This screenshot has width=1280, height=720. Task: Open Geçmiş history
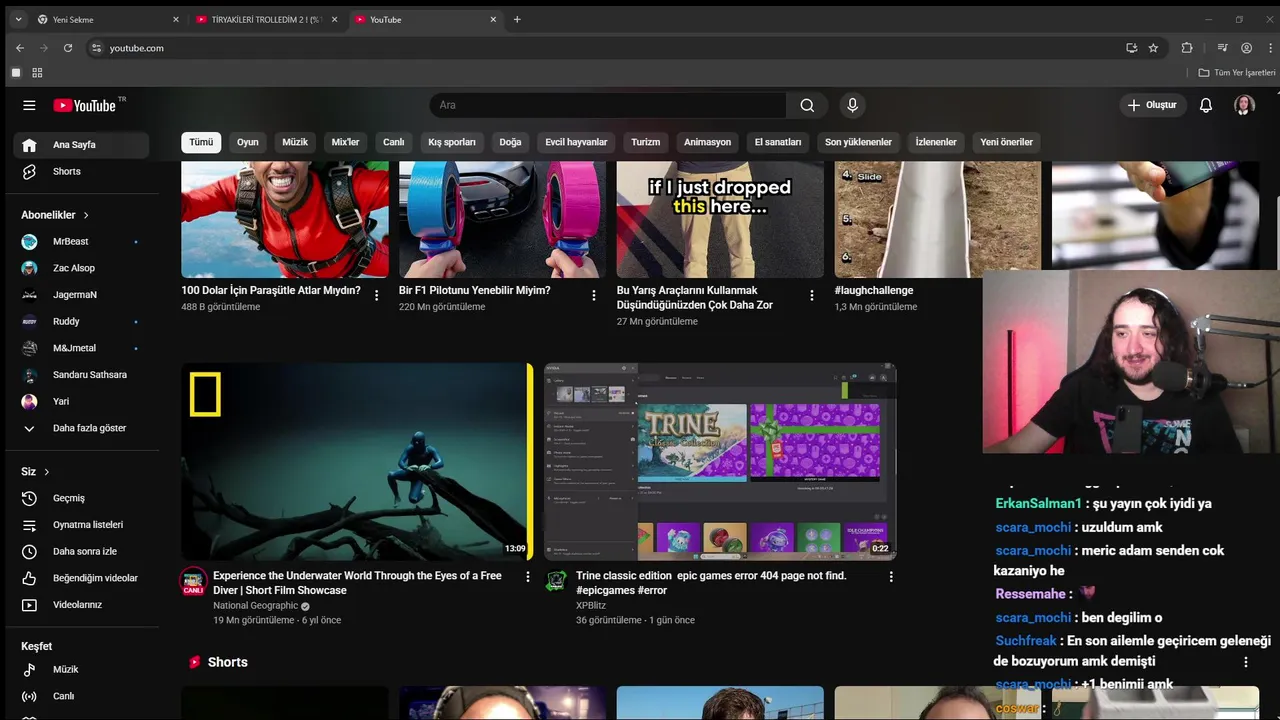pos(81,498)
